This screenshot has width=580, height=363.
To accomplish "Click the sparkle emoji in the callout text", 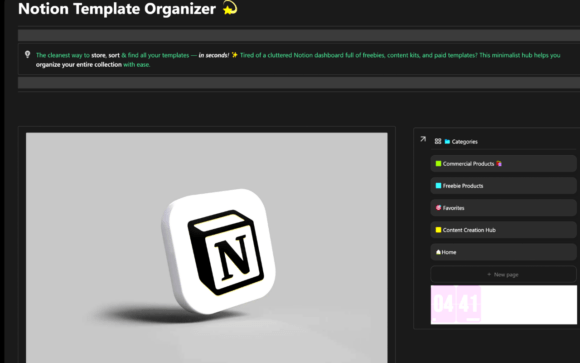I will click(235, 55).
